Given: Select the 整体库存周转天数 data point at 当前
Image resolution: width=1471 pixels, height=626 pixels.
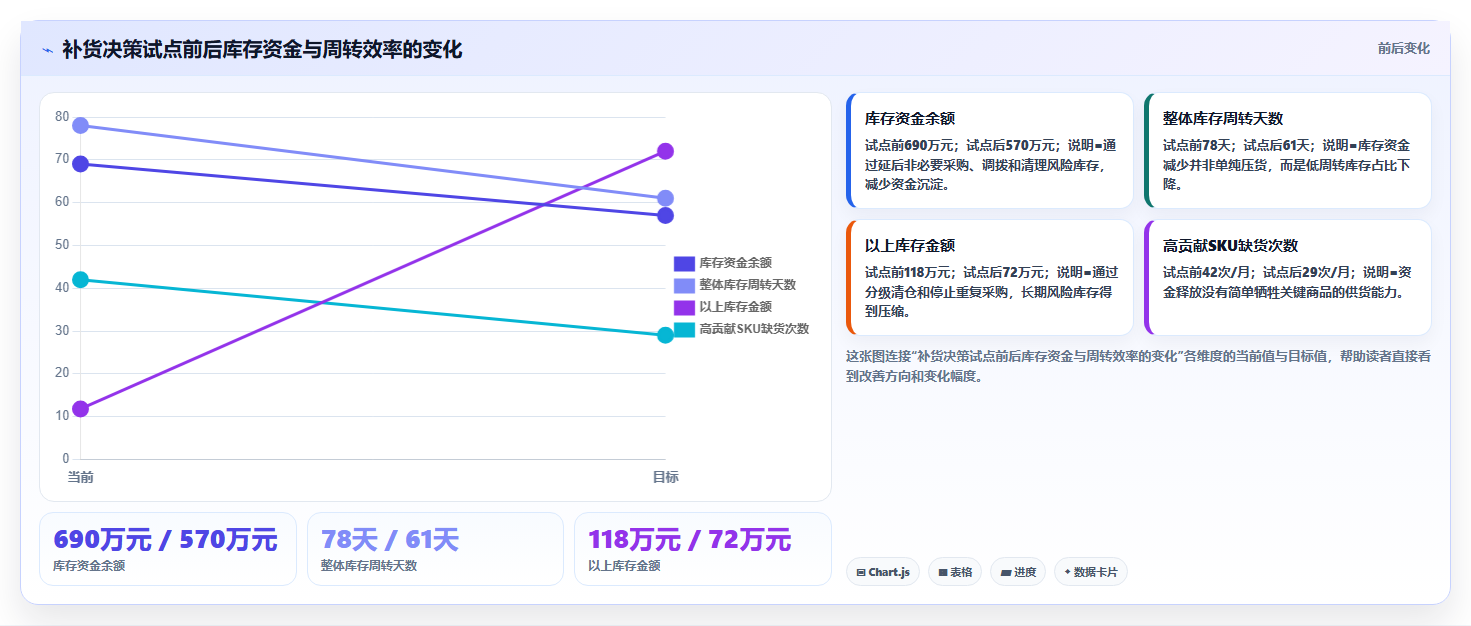Looking at the screenshot, I should click(x=81, y=125).
